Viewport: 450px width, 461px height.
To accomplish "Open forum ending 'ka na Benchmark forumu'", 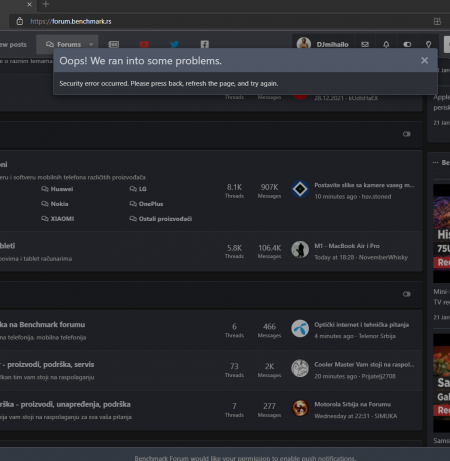I will tap(43, 324).
